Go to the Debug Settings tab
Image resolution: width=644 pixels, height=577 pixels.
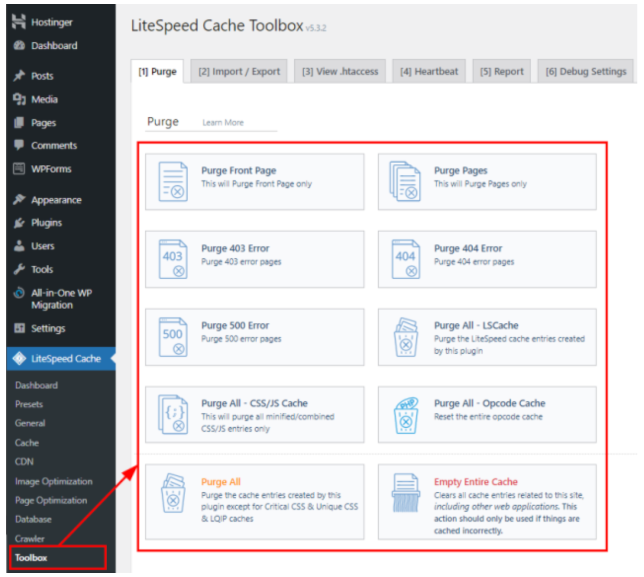coord(587,72)
